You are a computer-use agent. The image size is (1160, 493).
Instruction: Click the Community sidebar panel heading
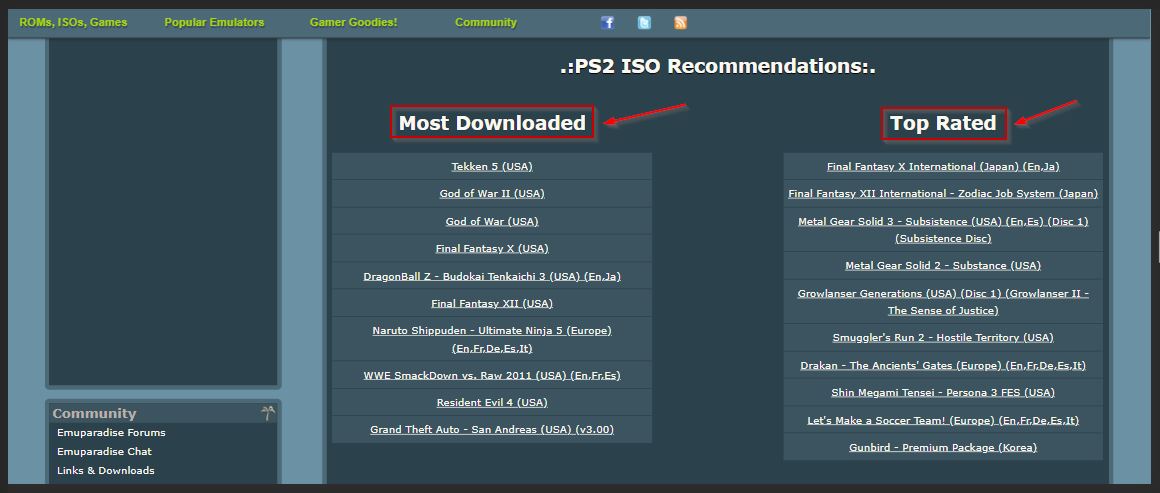click(x=95, y=414)
